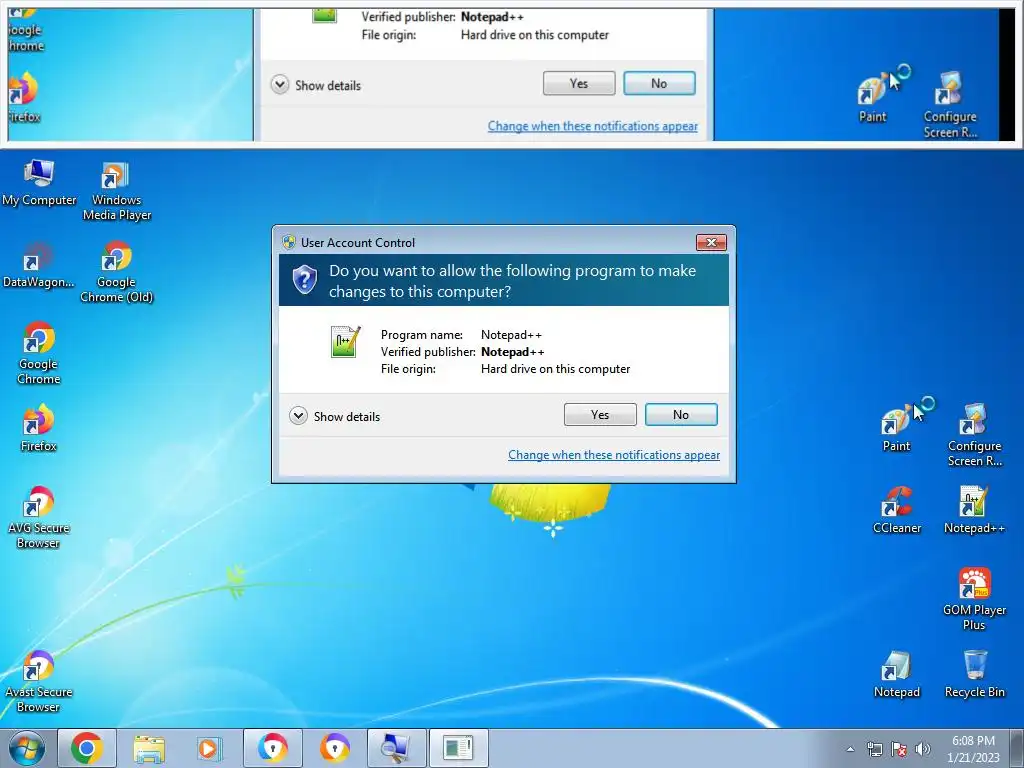Click the magnified Paint shortcut in Magnifier view
The width and height of the screenshot is (1024, 768).
click(873, 98)
